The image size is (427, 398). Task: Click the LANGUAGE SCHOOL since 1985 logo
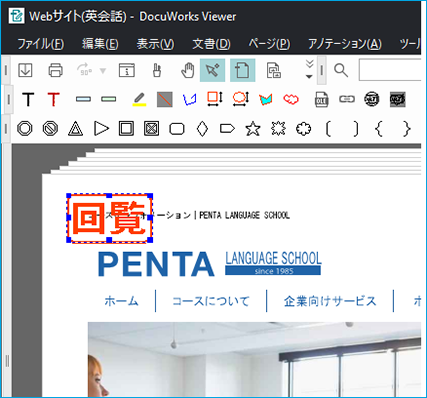point(273,263)
